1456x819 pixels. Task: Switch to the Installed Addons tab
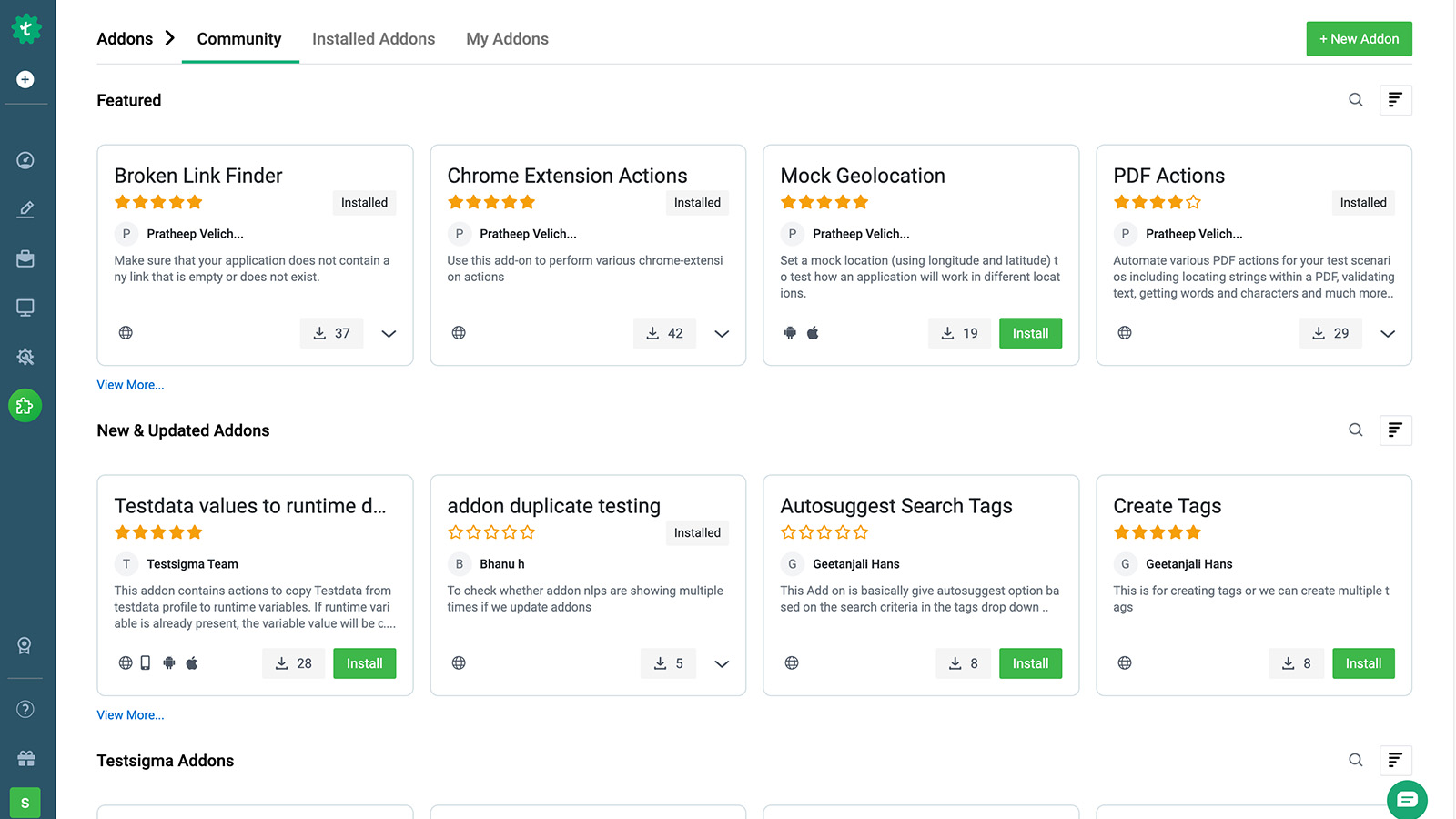[x=374, y=39]
